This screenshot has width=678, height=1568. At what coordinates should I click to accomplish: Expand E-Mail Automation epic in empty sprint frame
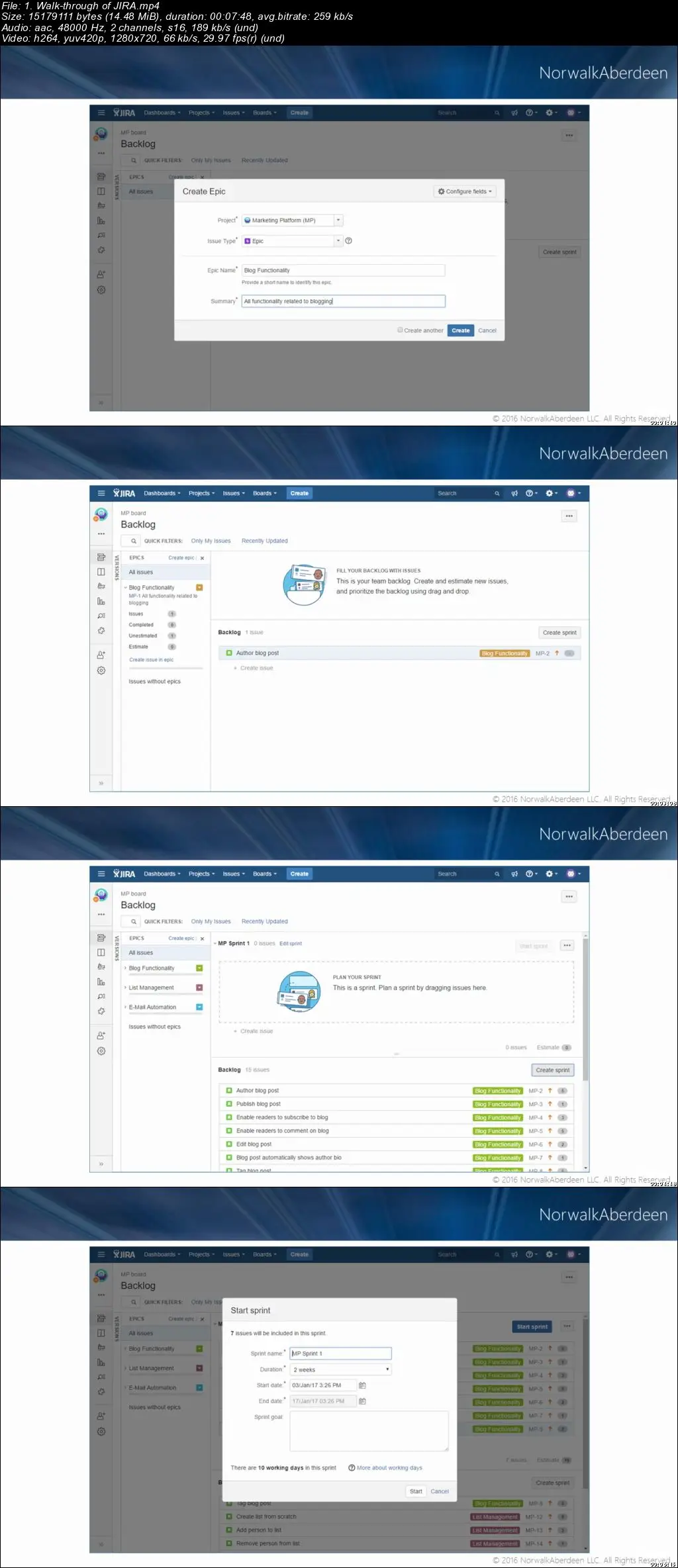click(x=125, y=1007)
